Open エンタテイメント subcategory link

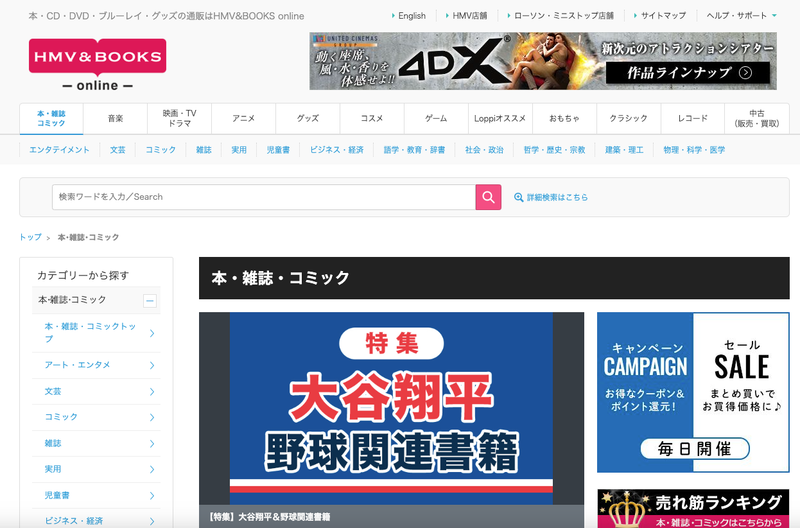click(x=59, y=150)
